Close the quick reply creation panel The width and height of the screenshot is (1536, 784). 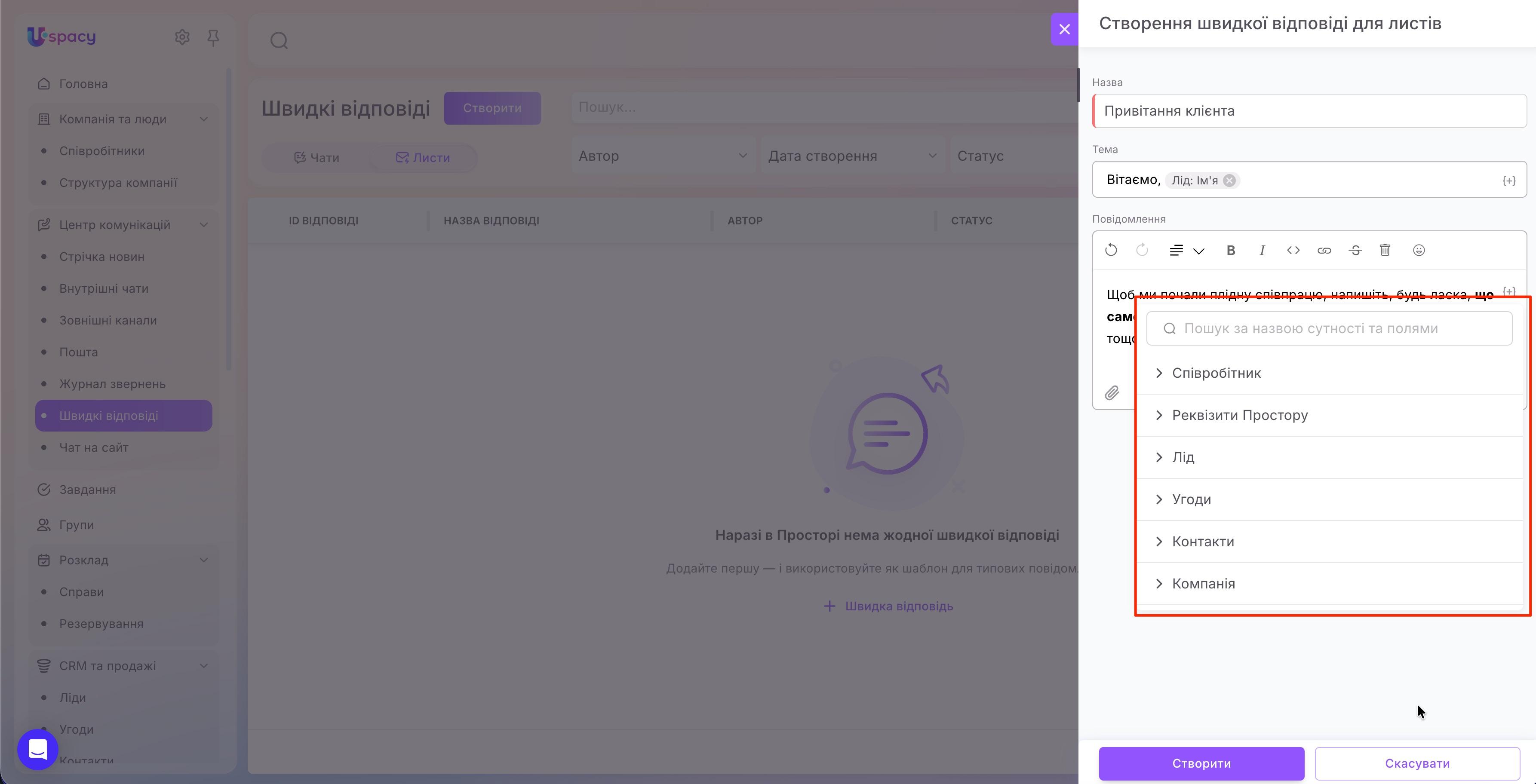pyautogui.click(x=1064, y=29)
